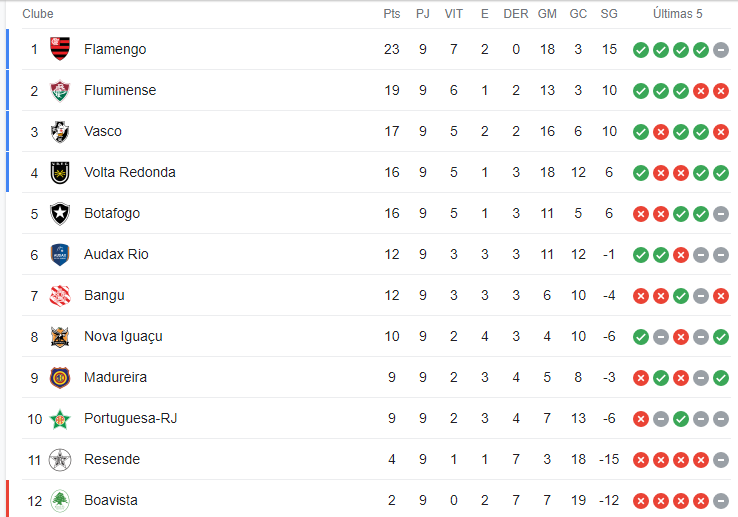Screen dimensions: 738x517
Task: Click the Nova Iguaçu crest
Action: point(60,337)
